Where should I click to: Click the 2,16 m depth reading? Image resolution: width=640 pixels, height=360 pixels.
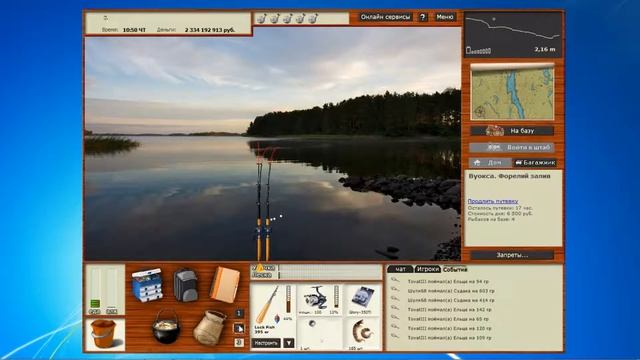click(x=545, y=49)
